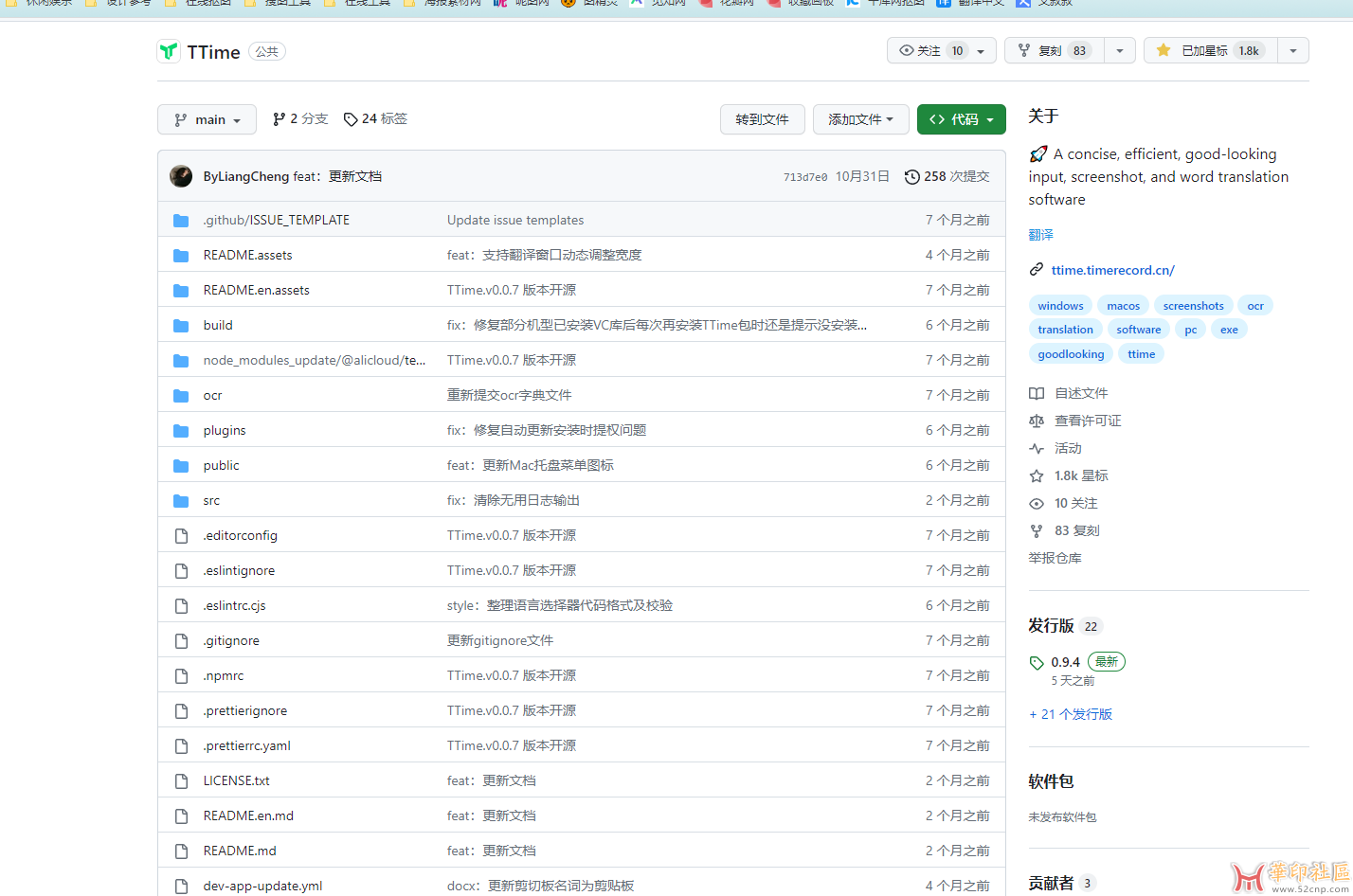Click the fork icon beside 83 复刻
The image size is (1353, 896).
[x=1037, y=530]
